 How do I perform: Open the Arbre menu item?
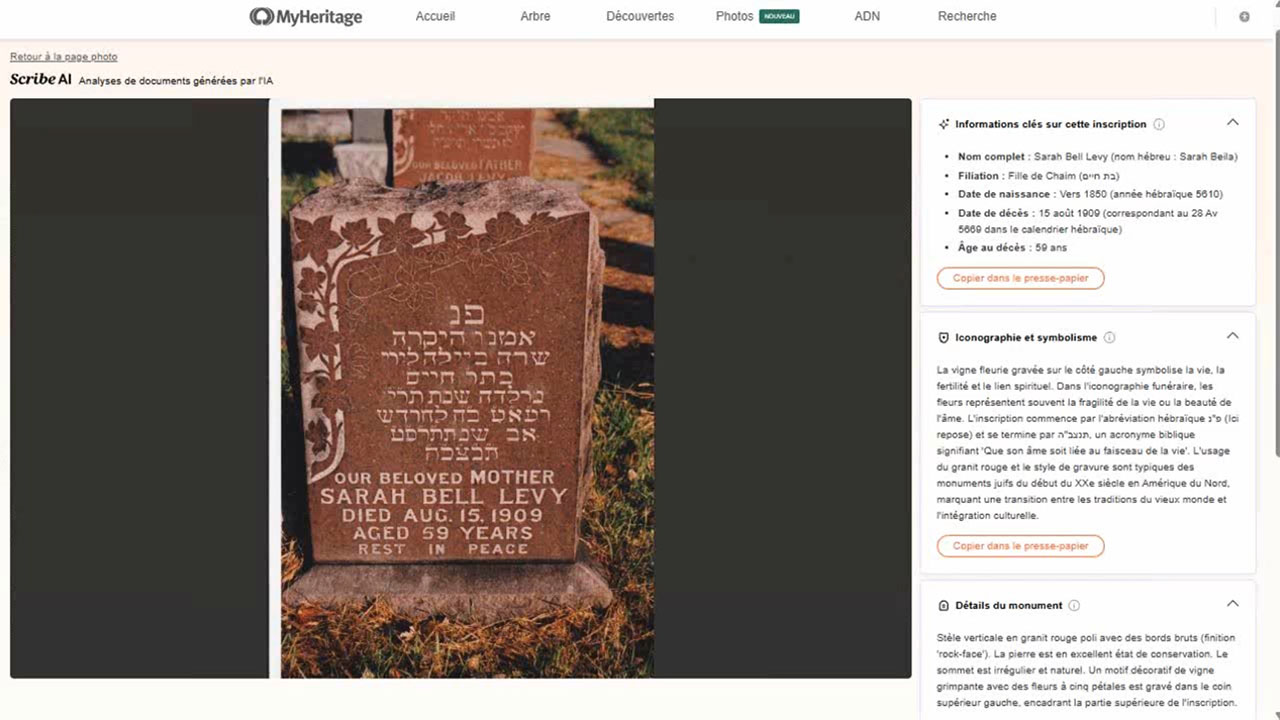tap(535, 16)
